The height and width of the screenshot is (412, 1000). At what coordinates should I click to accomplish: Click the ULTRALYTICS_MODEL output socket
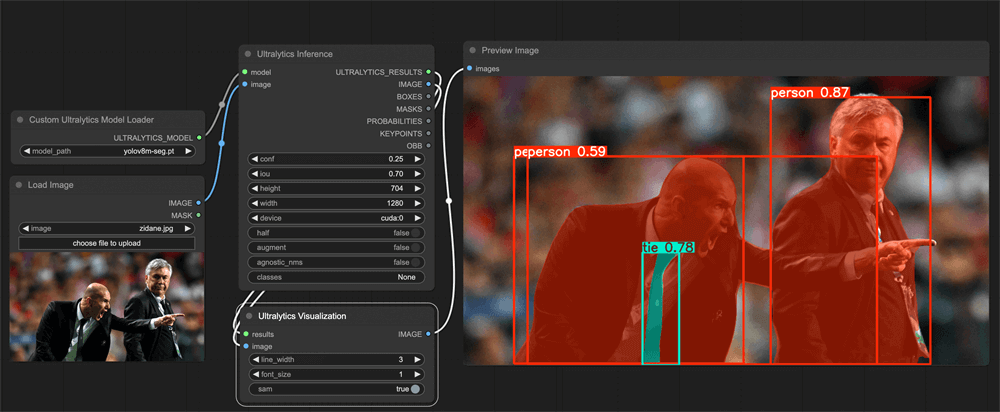click(x=199, y=137)
